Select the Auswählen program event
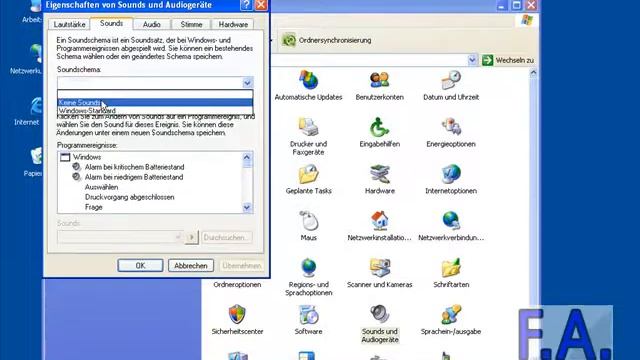The height and width of the screenshot is (360, 640). pos(101,187)
